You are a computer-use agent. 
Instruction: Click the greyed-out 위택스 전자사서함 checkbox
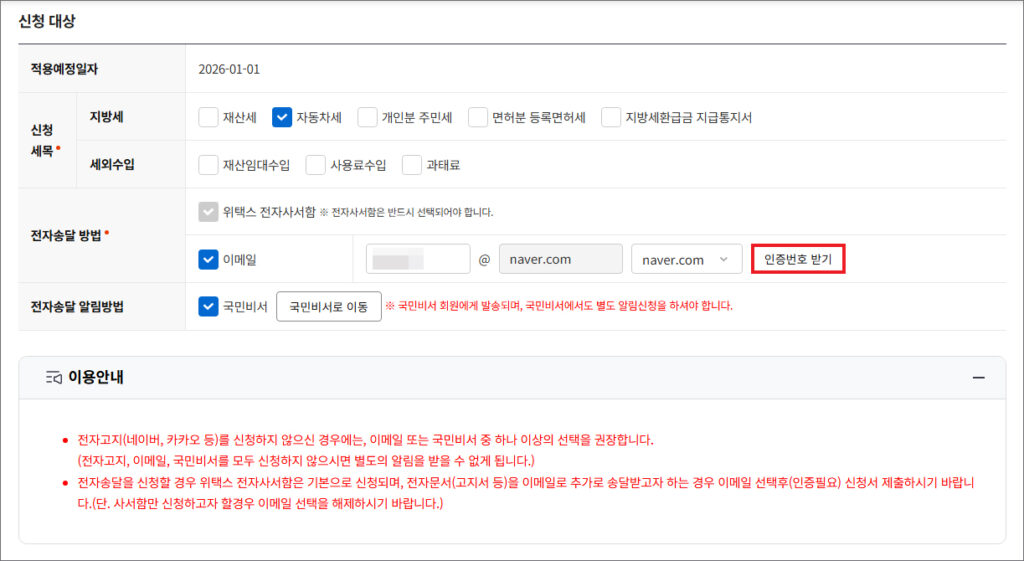[208, 212]
